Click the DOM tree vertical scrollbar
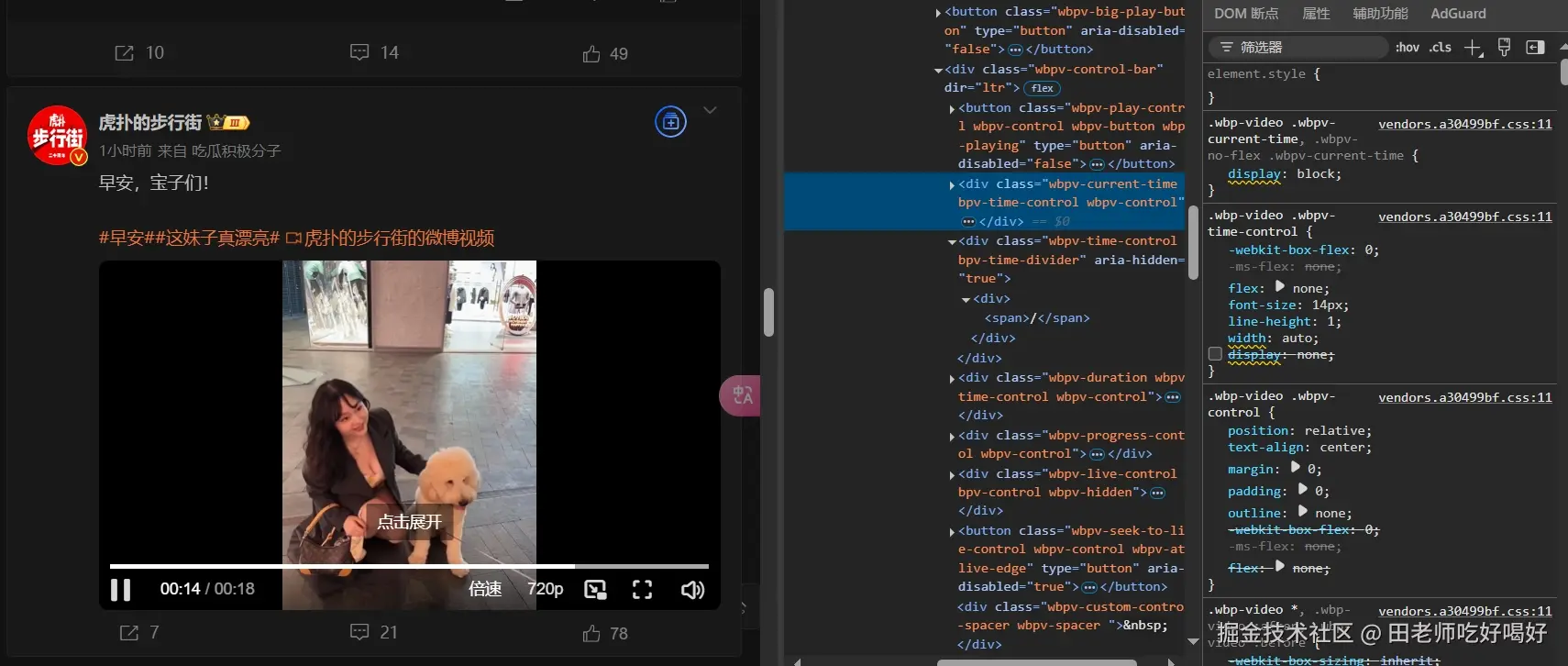The height and width of the screenshot is (666, 1568). [1193, 241]
